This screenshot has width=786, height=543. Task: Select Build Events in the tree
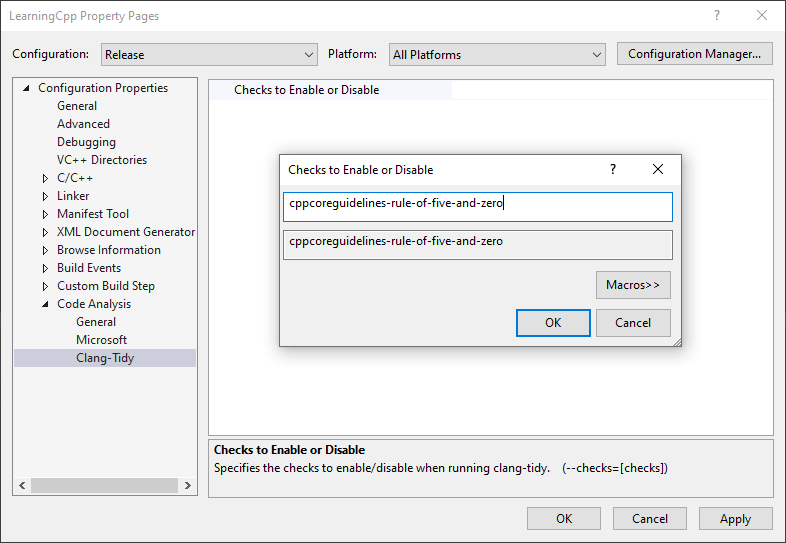tap(89, 268)
